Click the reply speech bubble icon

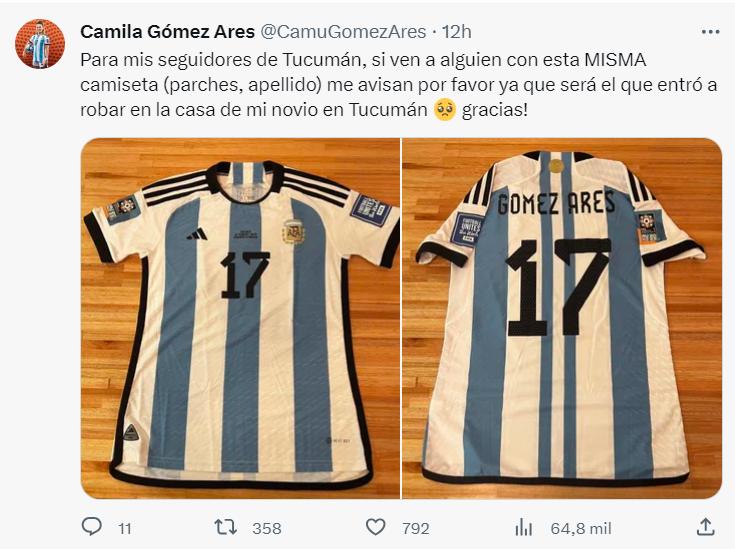tap(91, 527)
